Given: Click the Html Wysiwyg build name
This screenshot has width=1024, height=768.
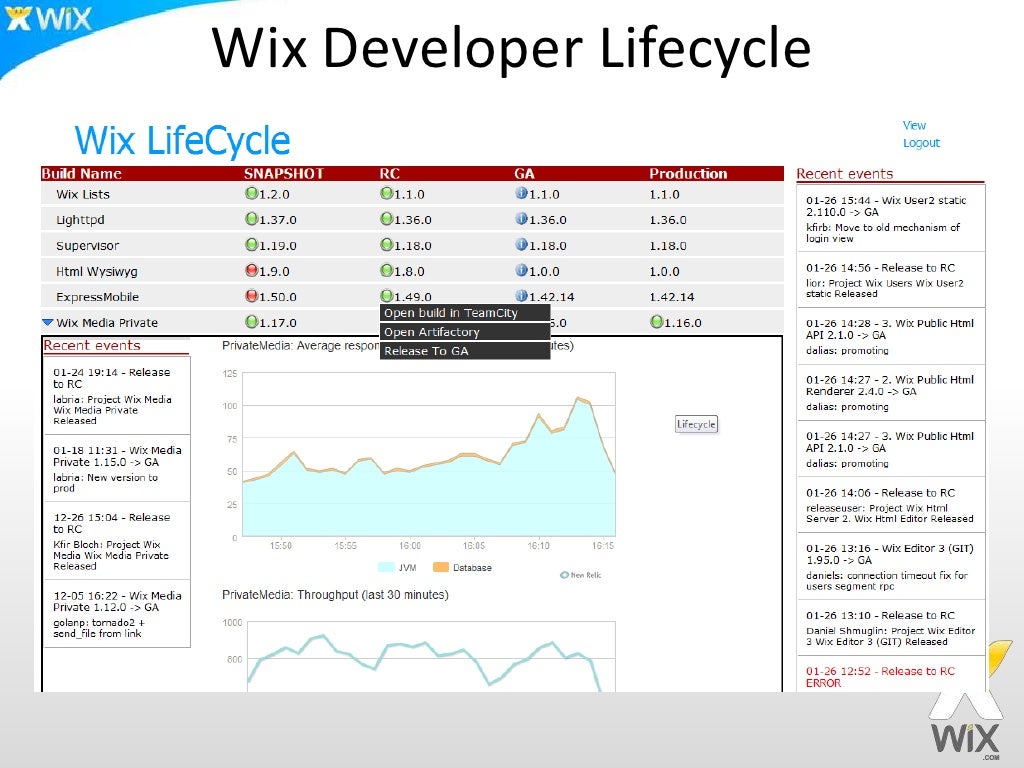Looking at the screenshot, I should coord(97,271).
